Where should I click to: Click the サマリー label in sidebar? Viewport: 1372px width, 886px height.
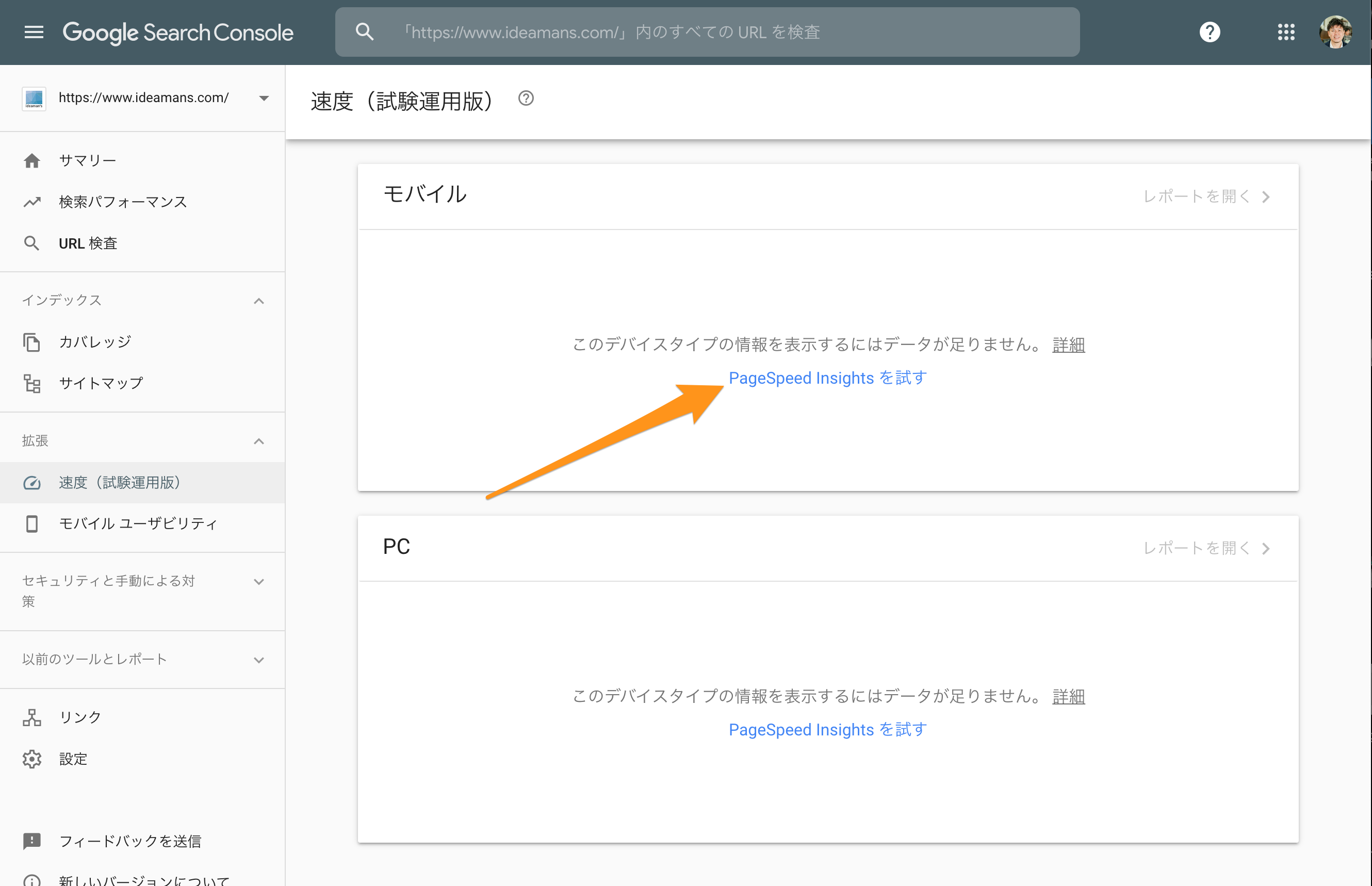click(88, 160)
